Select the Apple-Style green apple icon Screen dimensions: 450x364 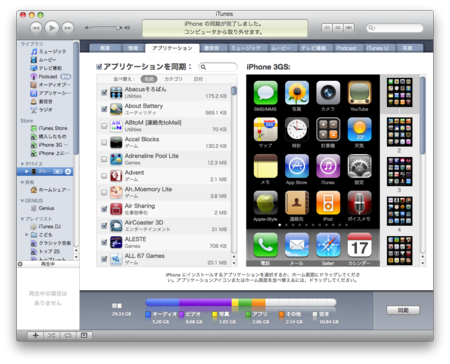tap(265, 203)
